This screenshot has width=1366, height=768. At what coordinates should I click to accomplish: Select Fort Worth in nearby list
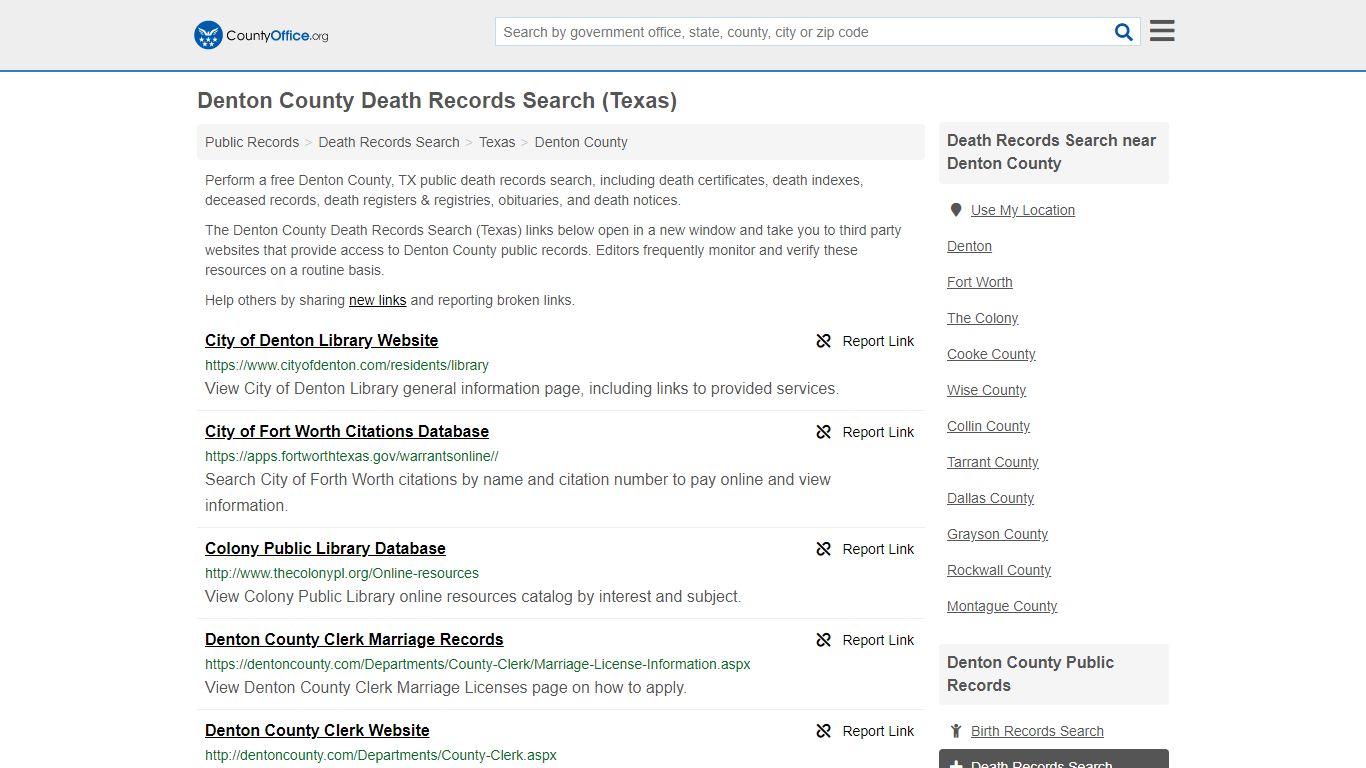980,282
